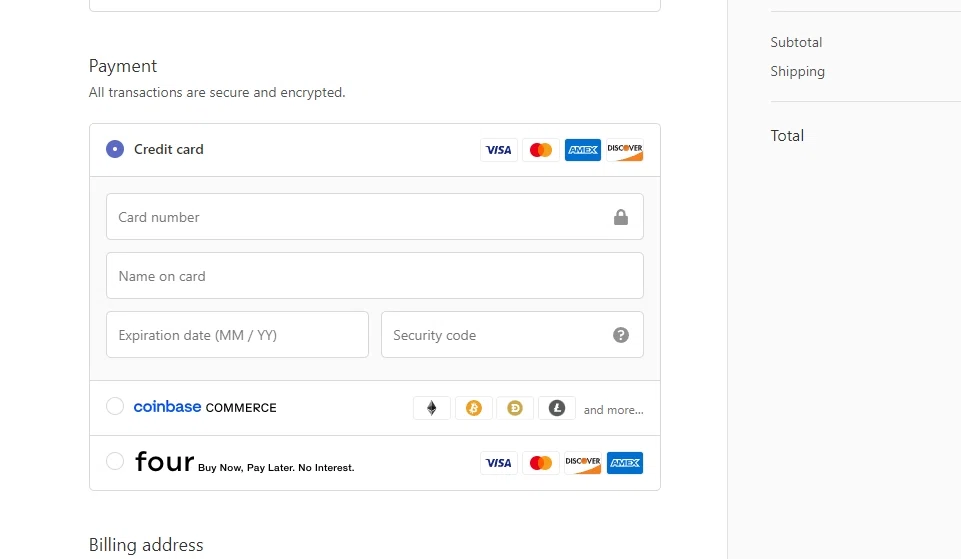Screen dimensions: 961x559
Task: Select the Credit card radio button
Action: [x=115, y=149]
